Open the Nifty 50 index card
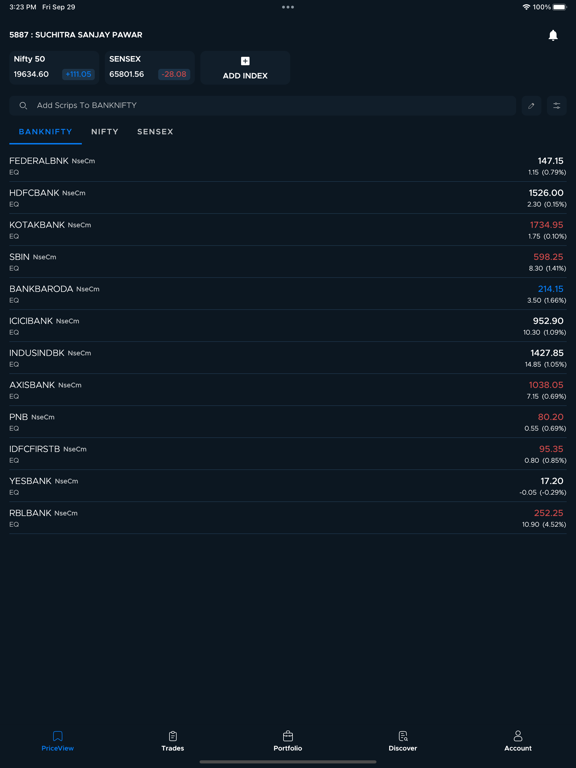This screenshot has height=768, width=576. (x=54, y=68)
